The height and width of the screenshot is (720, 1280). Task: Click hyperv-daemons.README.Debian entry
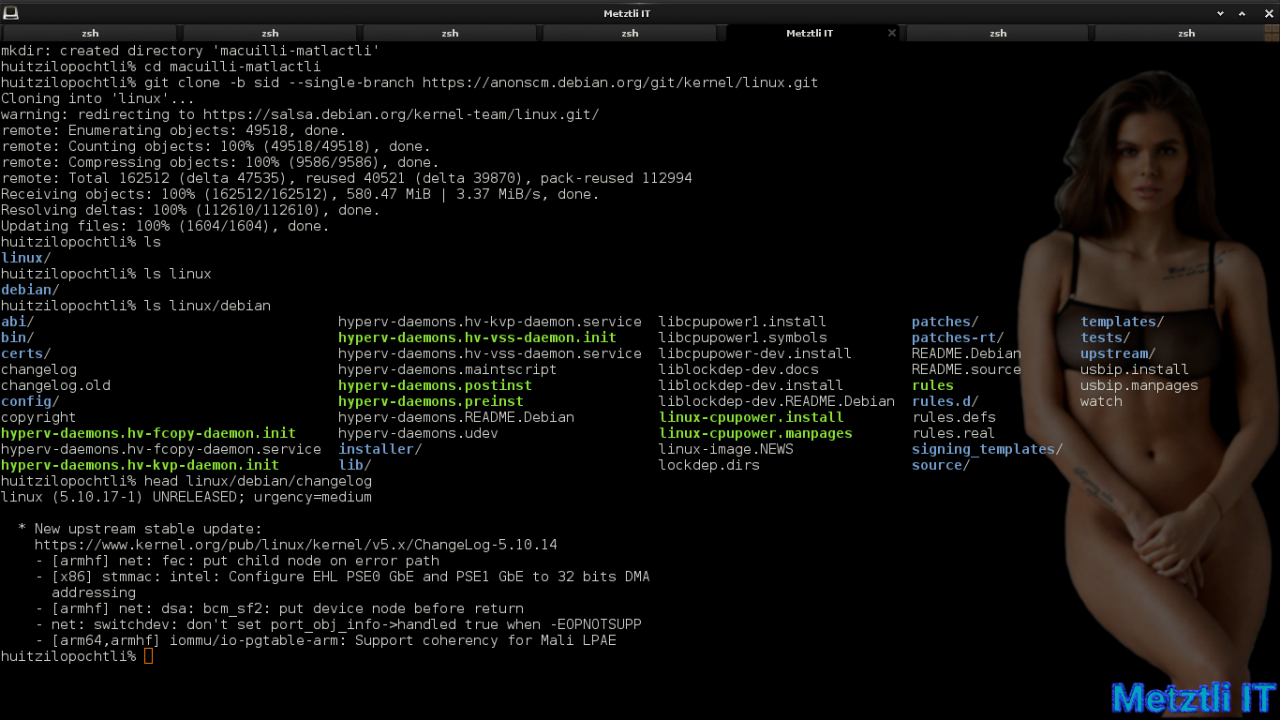[x=456, y=417]
